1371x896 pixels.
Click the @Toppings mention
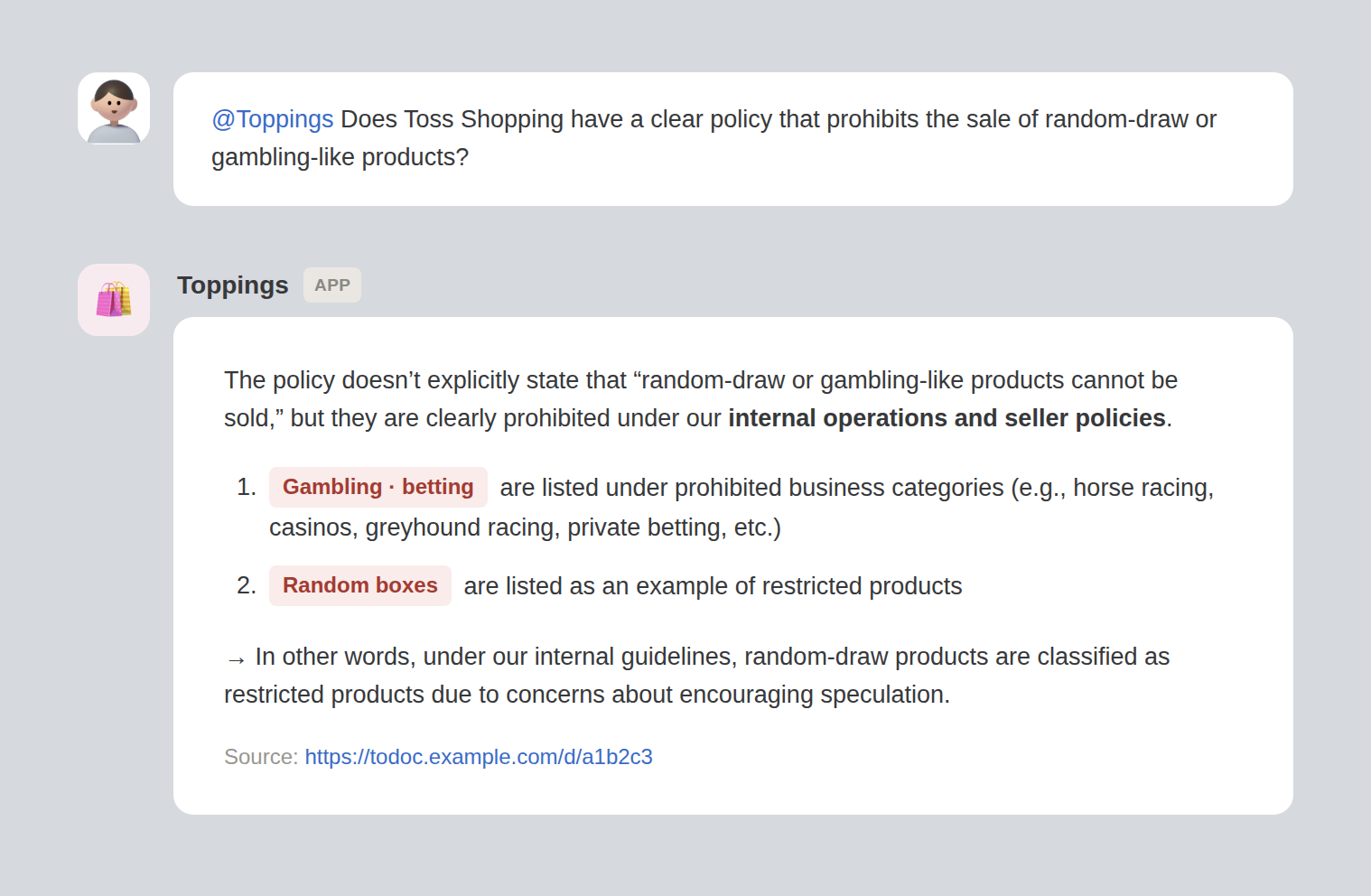click(273, 119)
